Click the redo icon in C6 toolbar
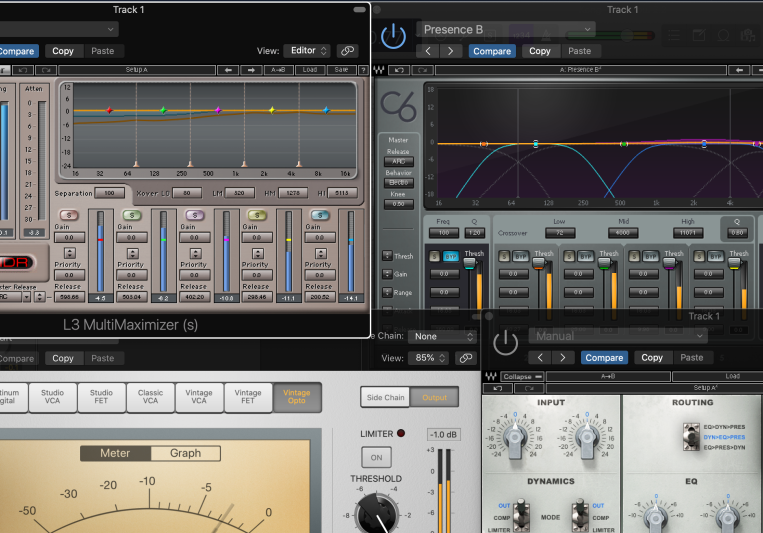The width and height of the screenshot is (763, 533). point(422,70)
